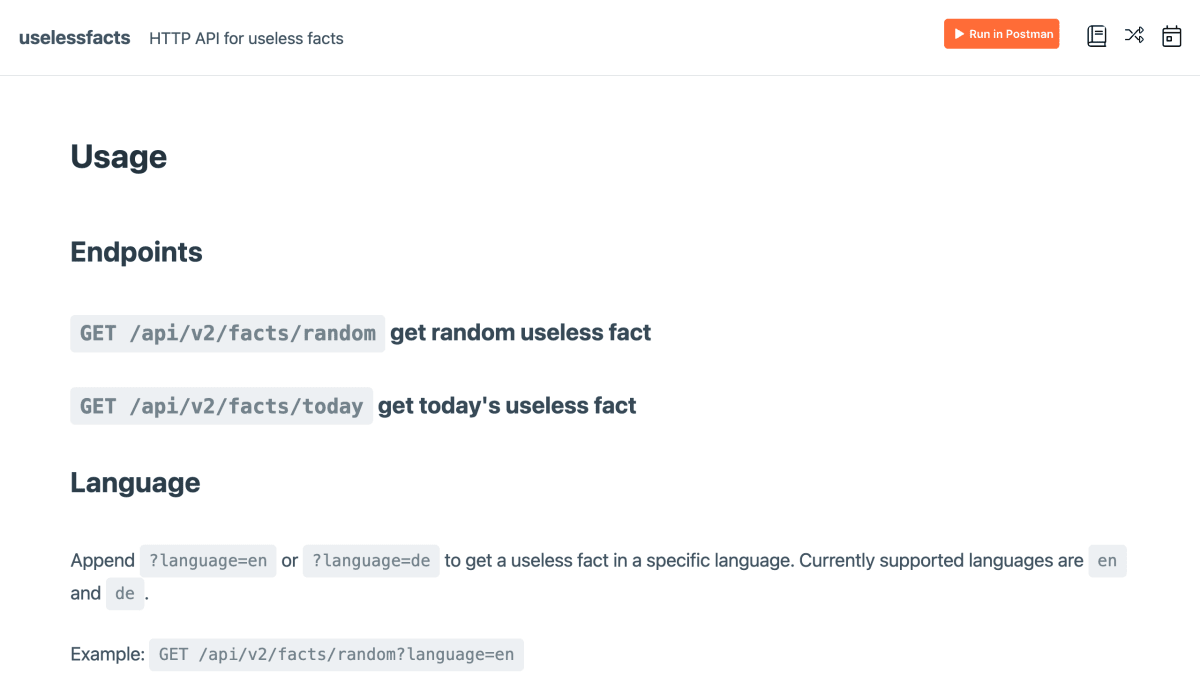
Task: Select the Language section heading
Action: pyautogui.click(x=135, y=483)
